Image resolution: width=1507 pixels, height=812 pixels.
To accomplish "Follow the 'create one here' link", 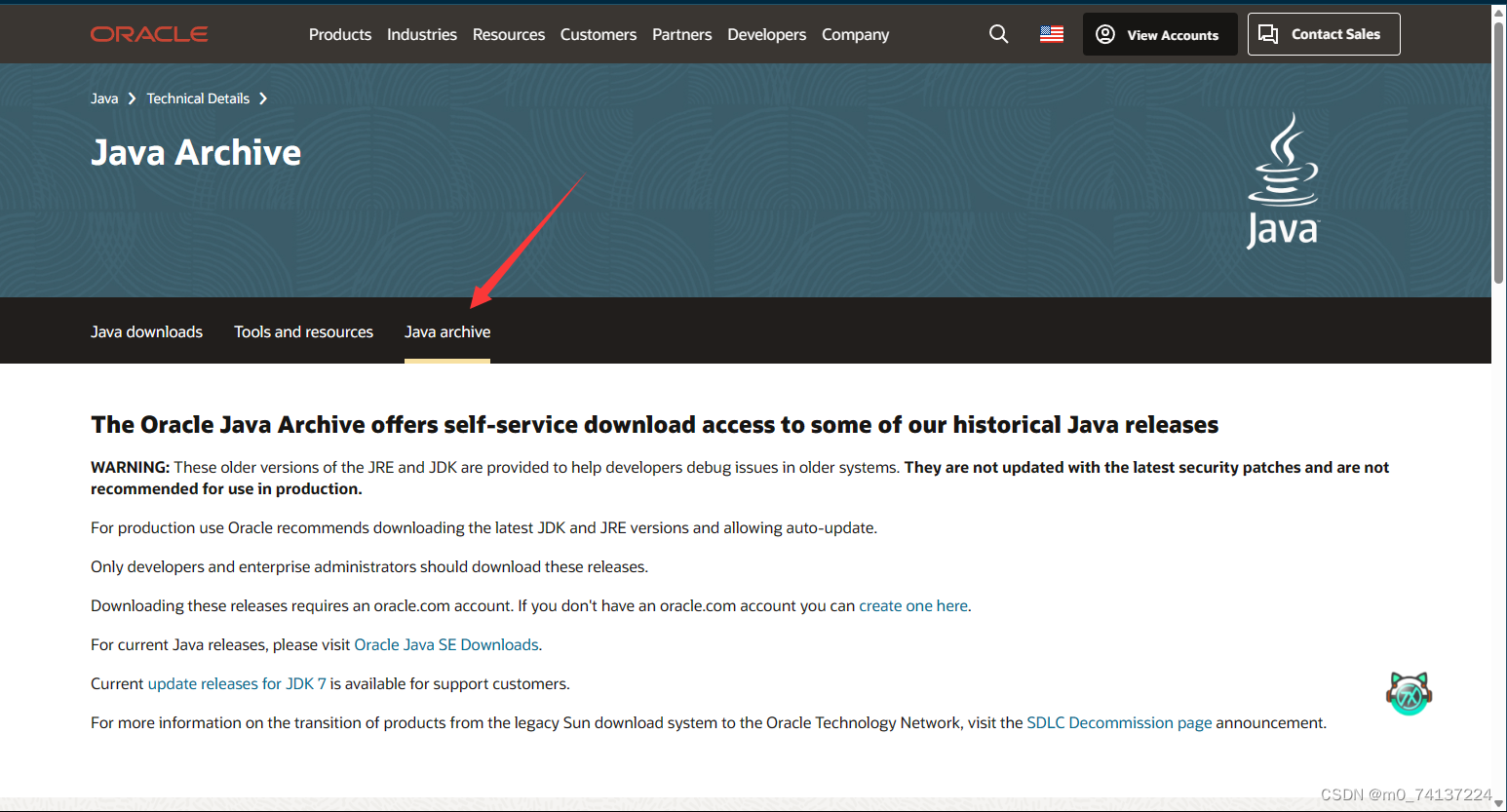I will pos(913,605).
